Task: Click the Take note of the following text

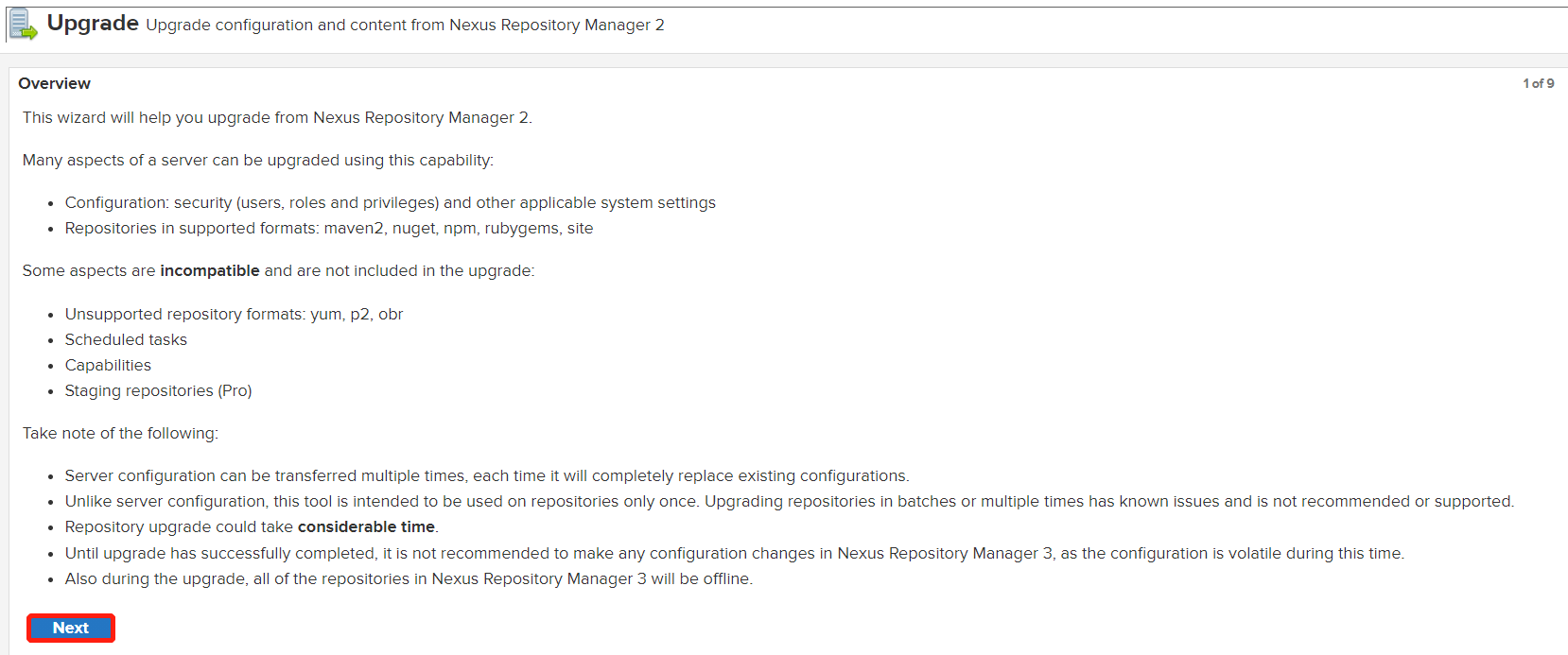Action: tap(120, 433)
